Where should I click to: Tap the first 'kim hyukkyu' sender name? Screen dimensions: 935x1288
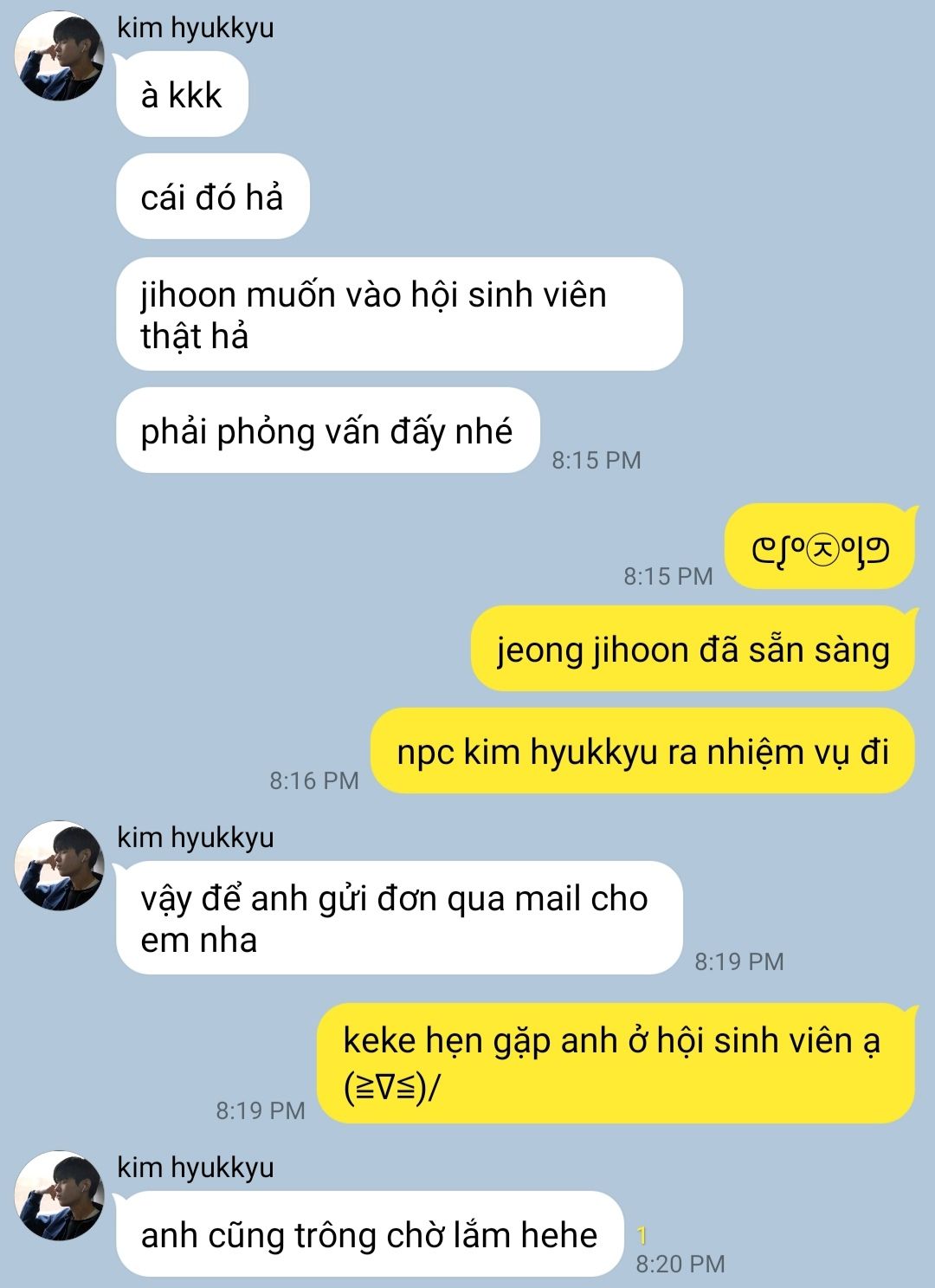pyautogui.click(x=196, y=28)
